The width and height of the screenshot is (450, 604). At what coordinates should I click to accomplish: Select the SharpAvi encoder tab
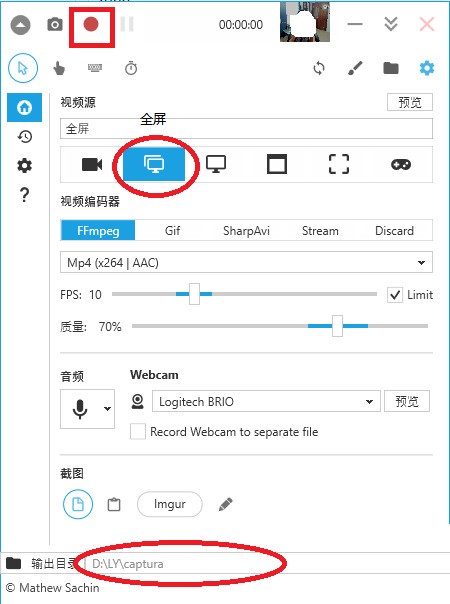point(246,230)
